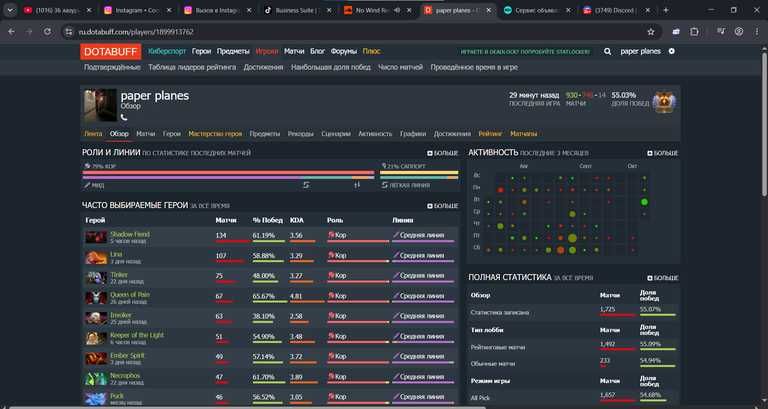Open the Keeper of the Light name link
768x409 pixels.
(x=137, y=335)
